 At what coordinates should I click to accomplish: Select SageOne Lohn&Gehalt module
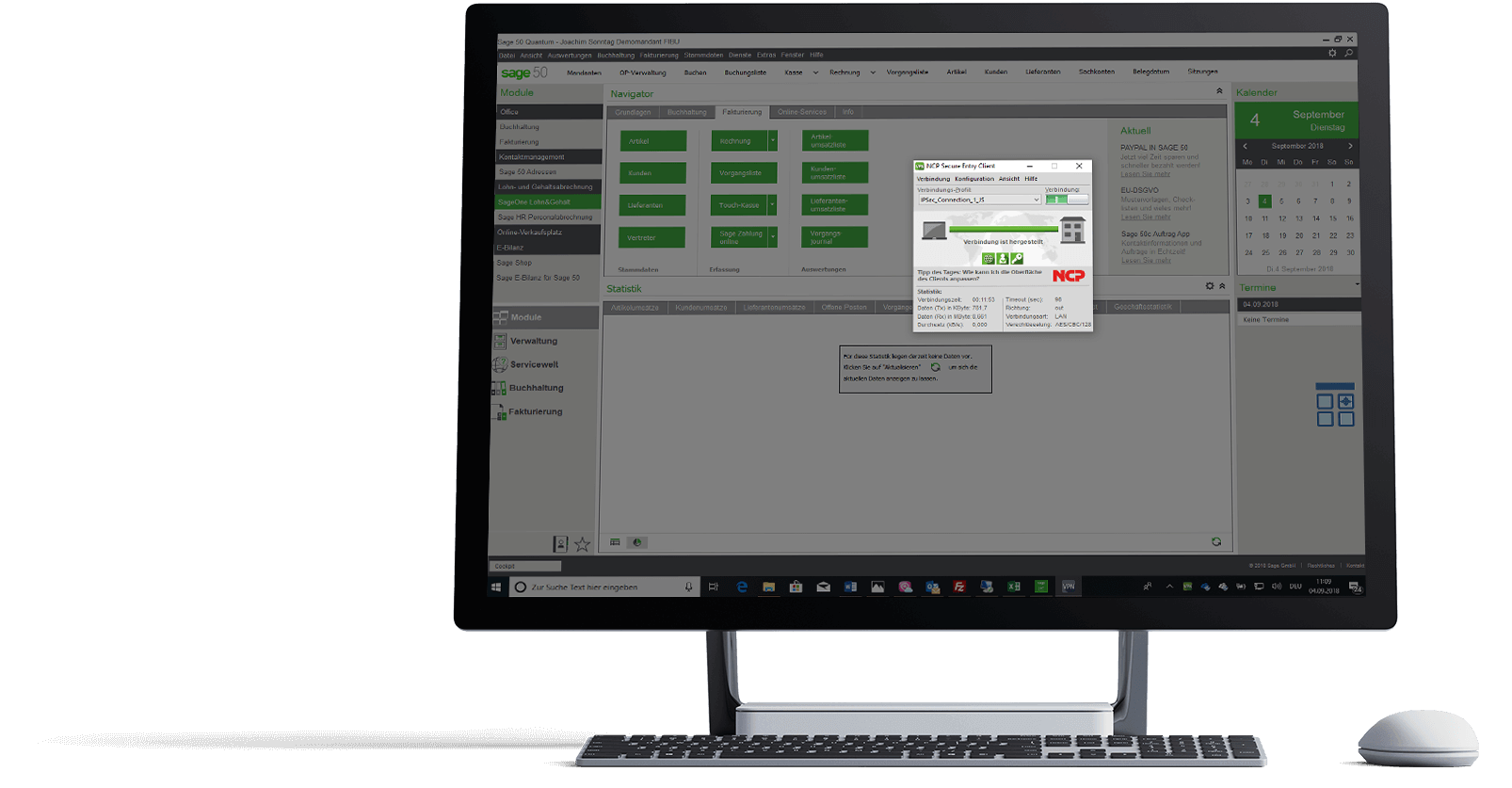tap(548, 201)
